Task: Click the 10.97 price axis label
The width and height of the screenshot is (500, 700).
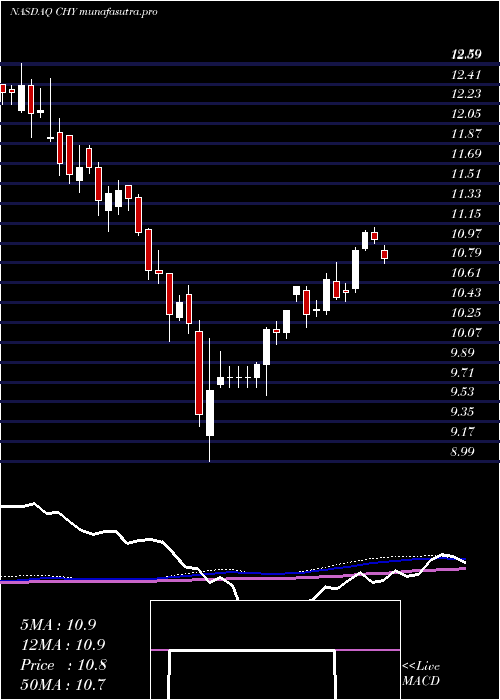Action: click(x=466, y=233)
